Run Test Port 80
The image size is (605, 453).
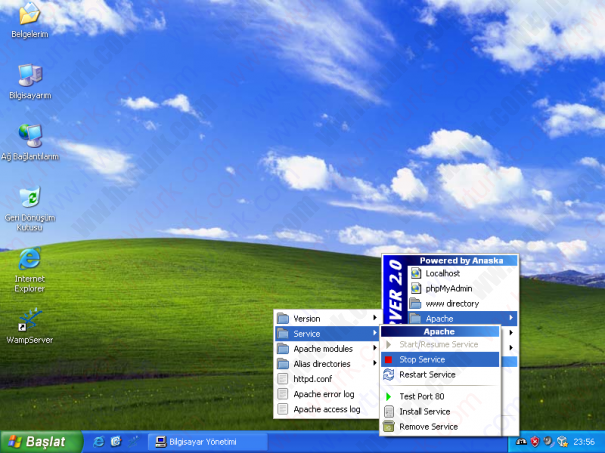pos(440,396)
